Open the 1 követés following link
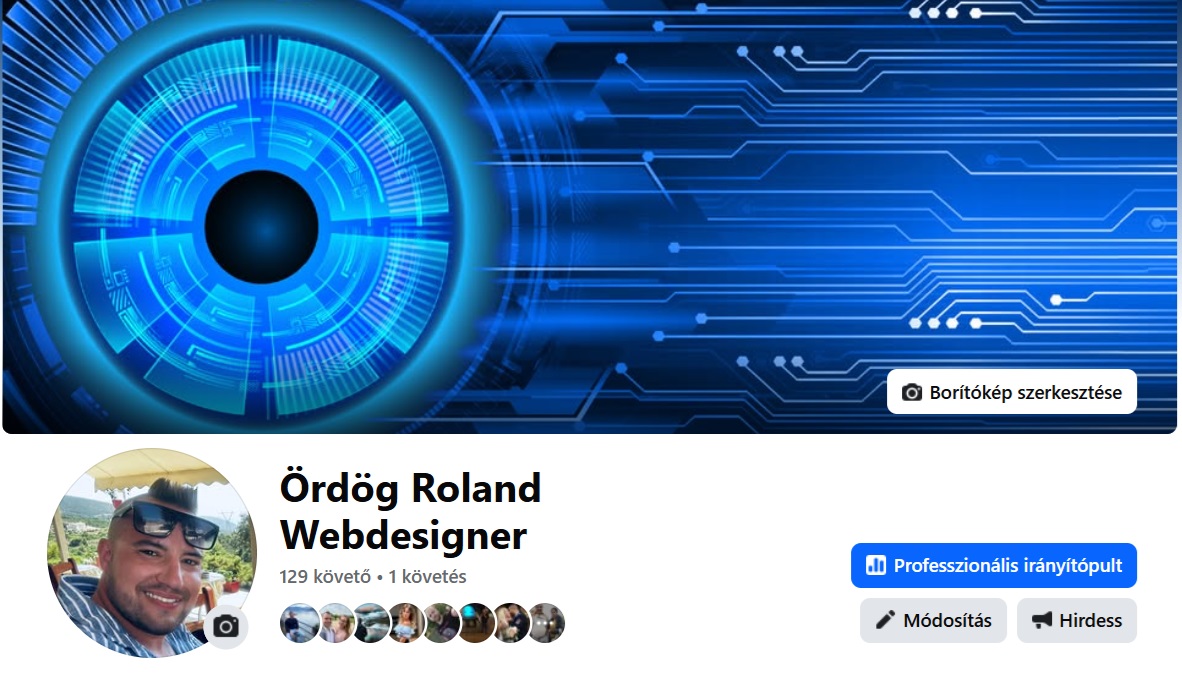Viewport: 1182px width, 673px height. coord(427,577)
